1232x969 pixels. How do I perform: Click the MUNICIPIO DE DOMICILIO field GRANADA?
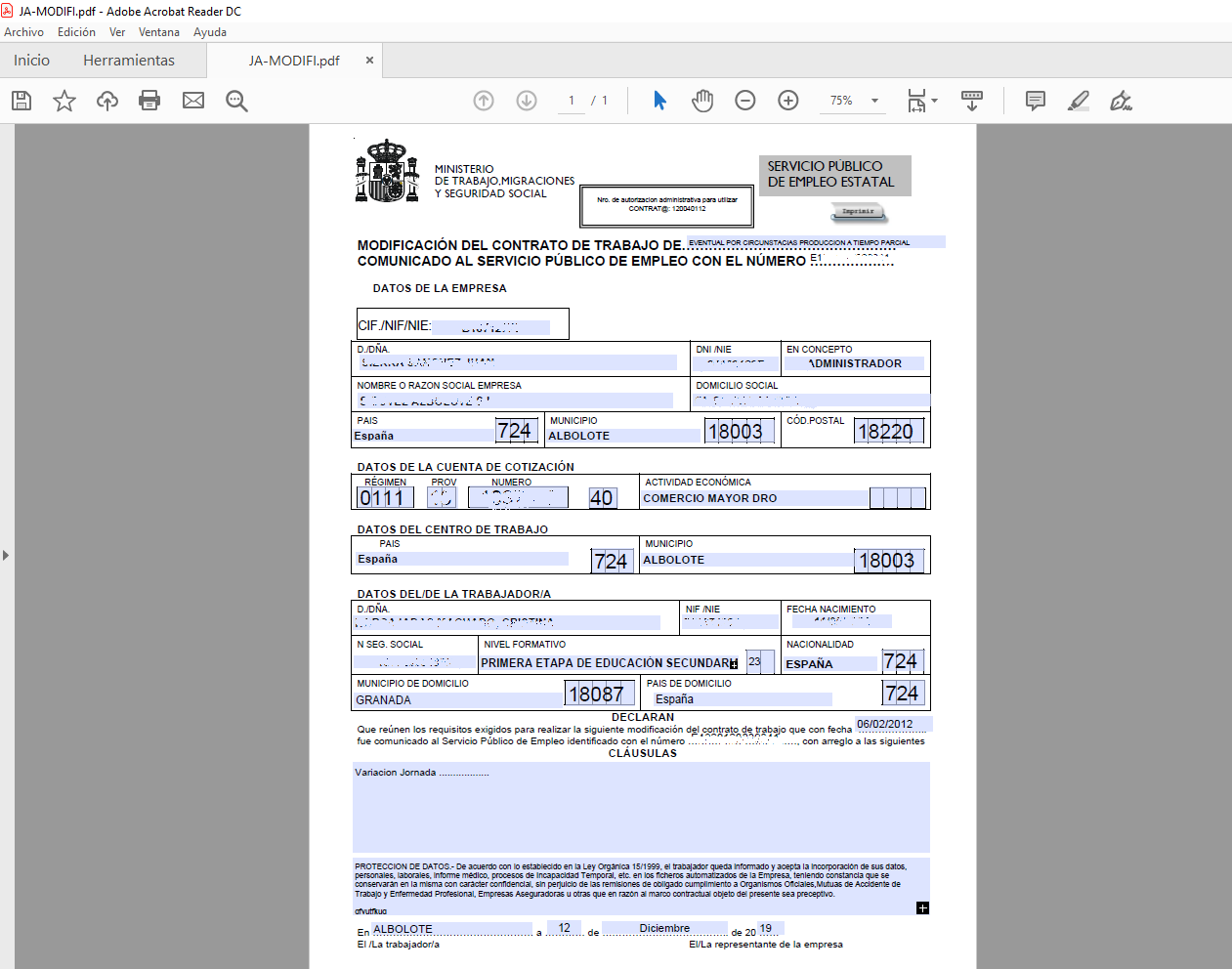pyautogui.click(x=458, y=700)
